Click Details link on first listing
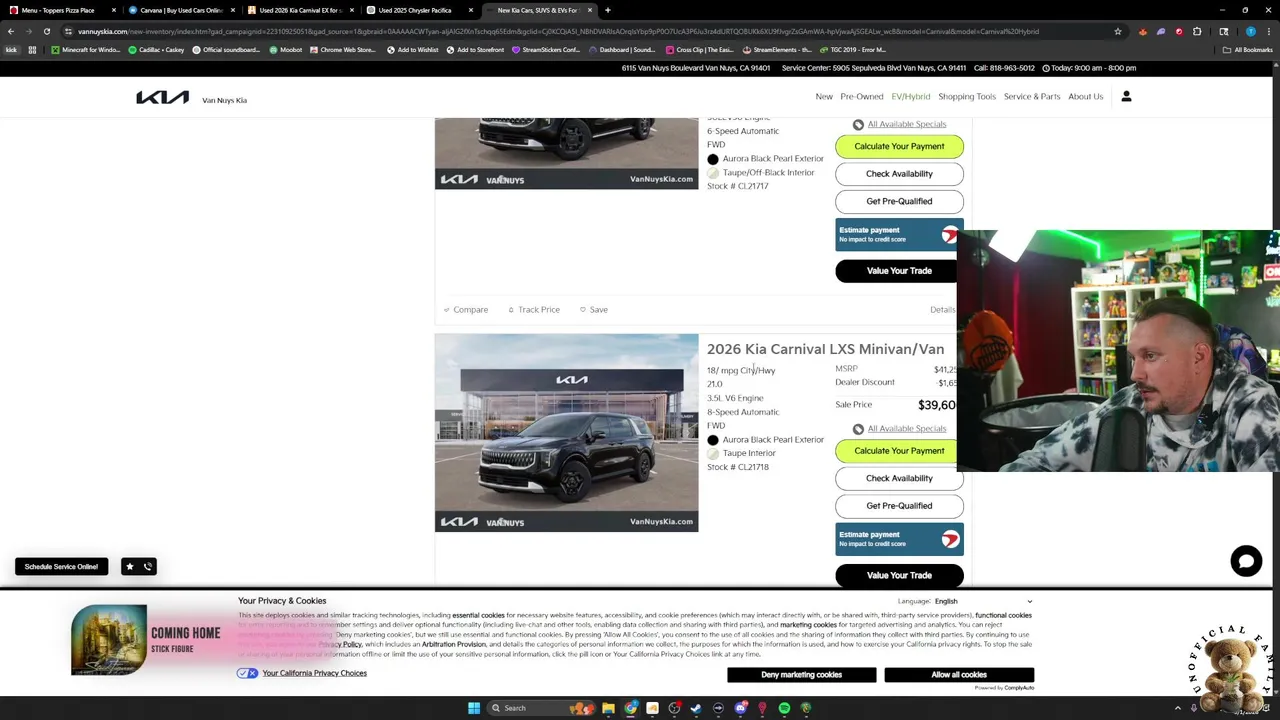Screen dimensions: 1280x720 942,310
